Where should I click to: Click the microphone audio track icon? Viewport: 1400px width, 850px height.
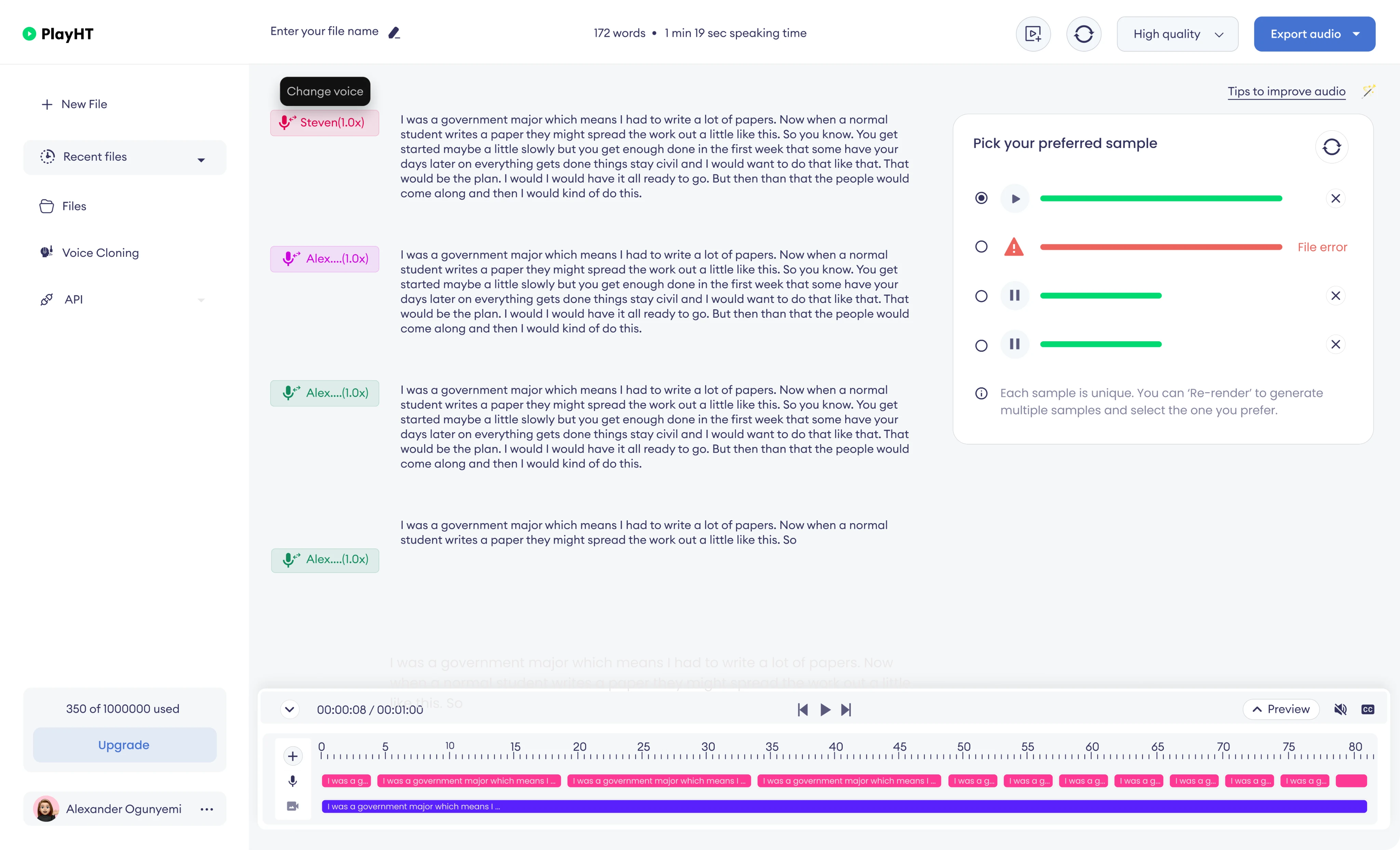tap(293, 781)
